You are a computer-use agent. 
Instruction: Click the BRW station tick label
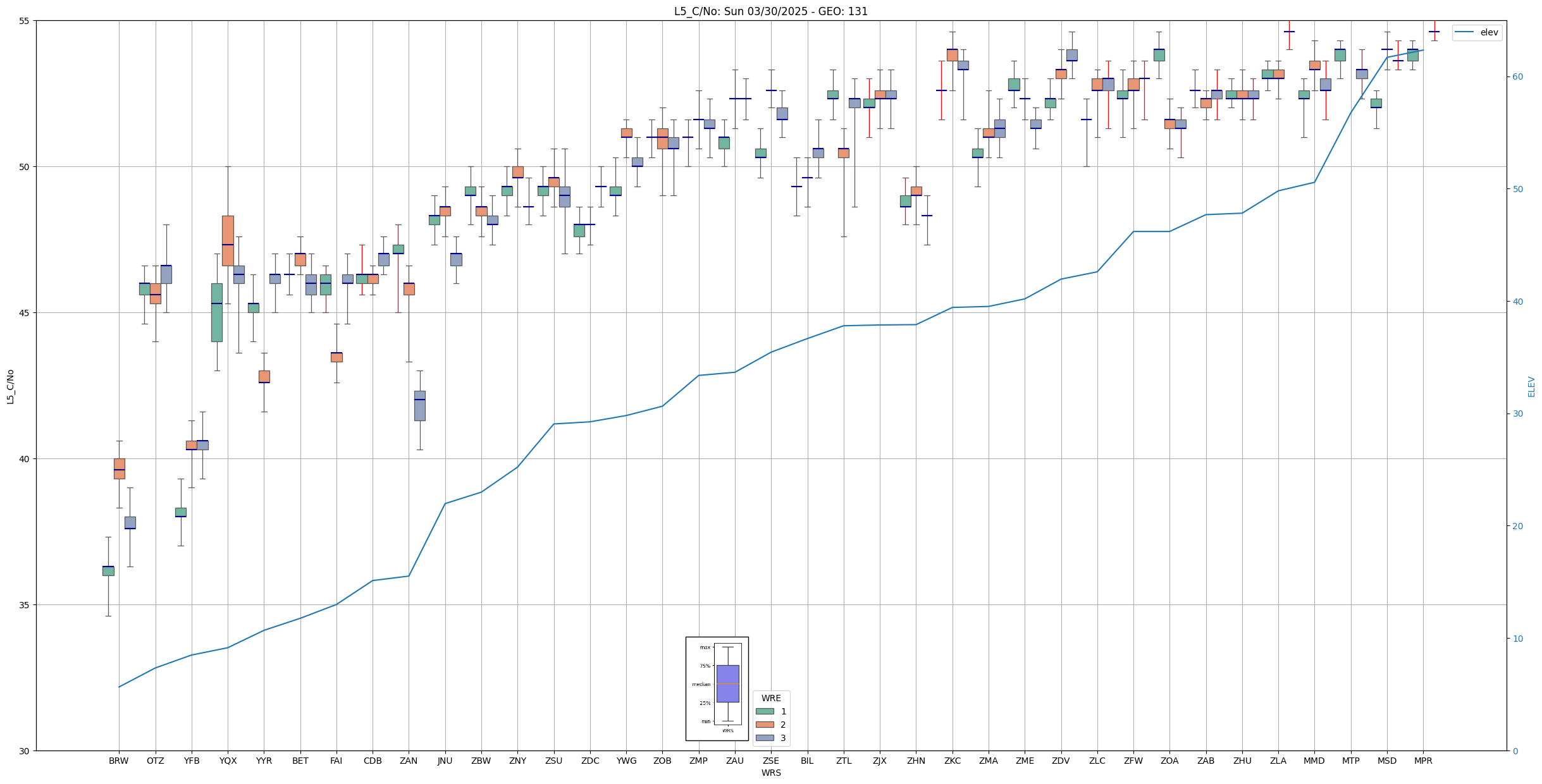coord(118,761)
